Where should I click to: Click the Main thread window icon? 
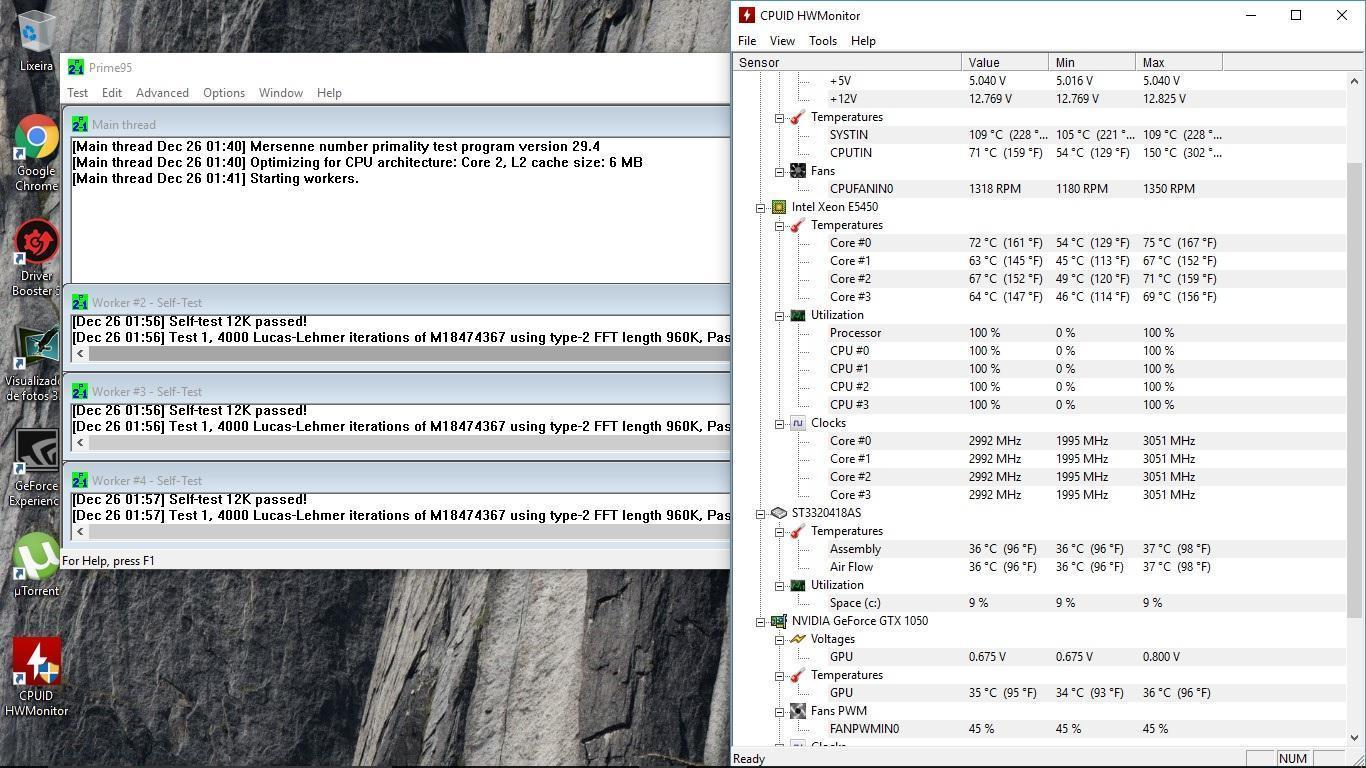point(79,124)
